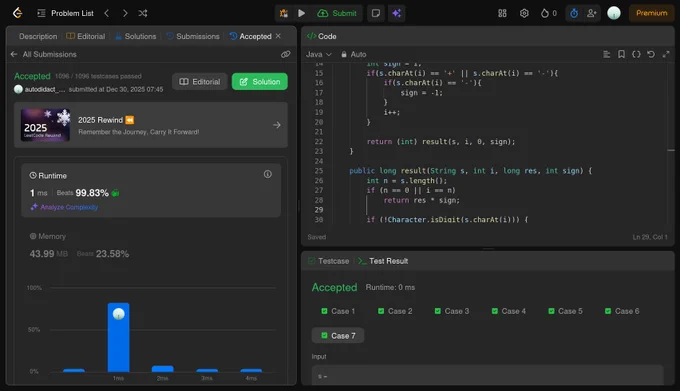Switch to the Editorial tab
Screen dimensions: 680x391
[x=85, y=36]
